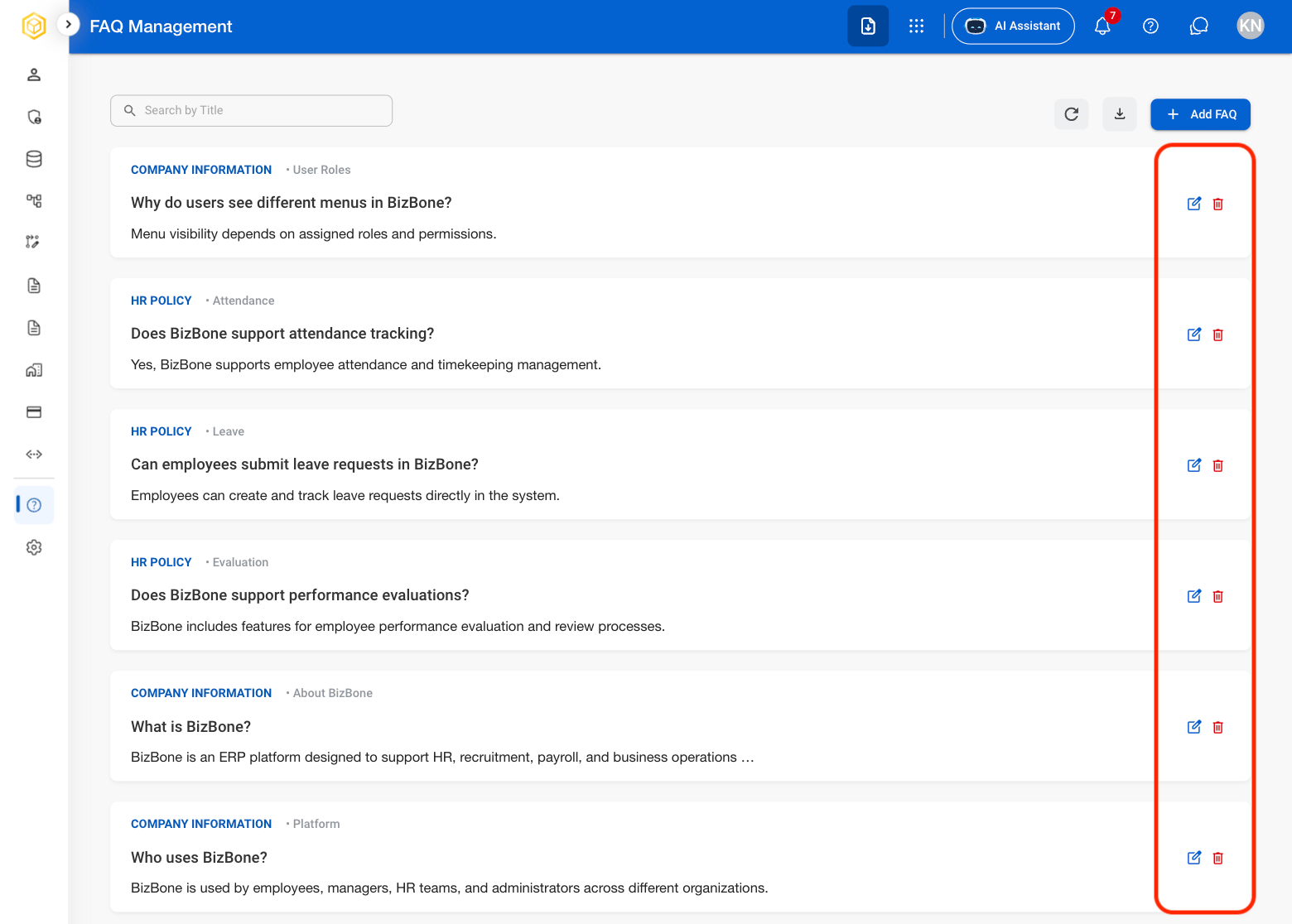The width and height of the screenshot is (1292, 924).
Task: Launch the AI Assistant
Action: click(1013, 26)
